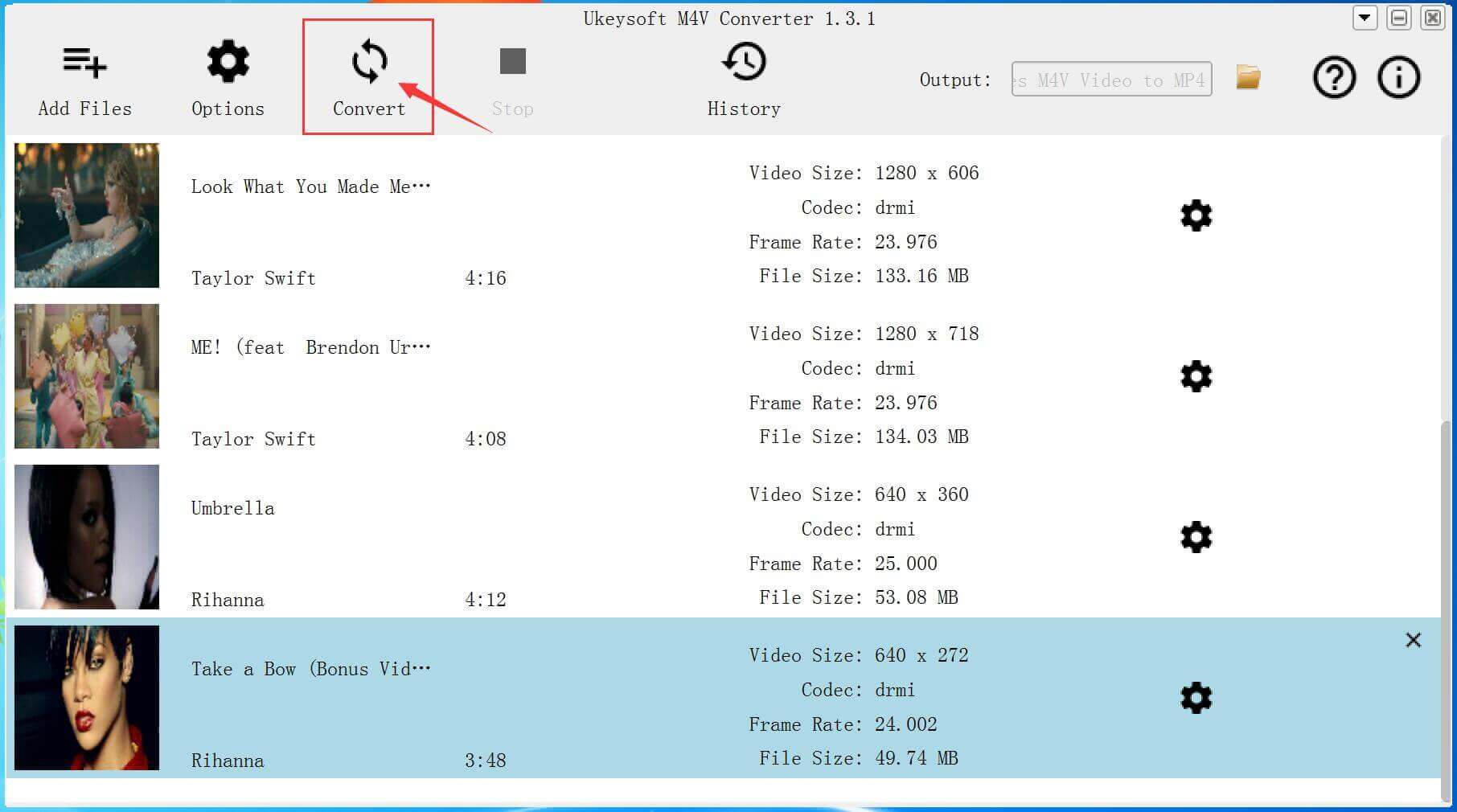Click the 'File Size: 53.08 MB' text
The width and height of the screenshot is (1457, 812).
(859, 597)
